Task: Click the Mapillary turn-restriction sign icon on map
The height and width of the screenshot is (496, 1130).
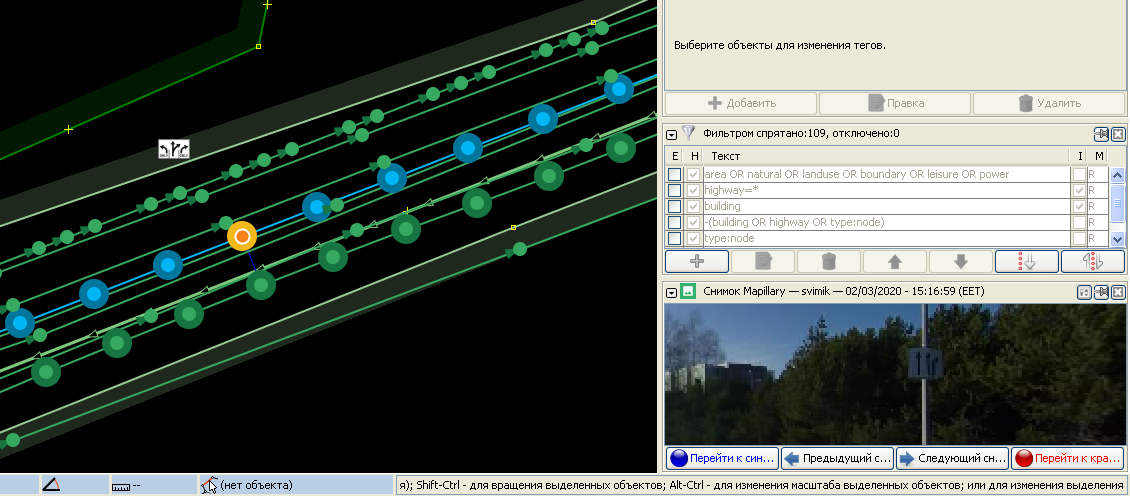Action: 174,150
